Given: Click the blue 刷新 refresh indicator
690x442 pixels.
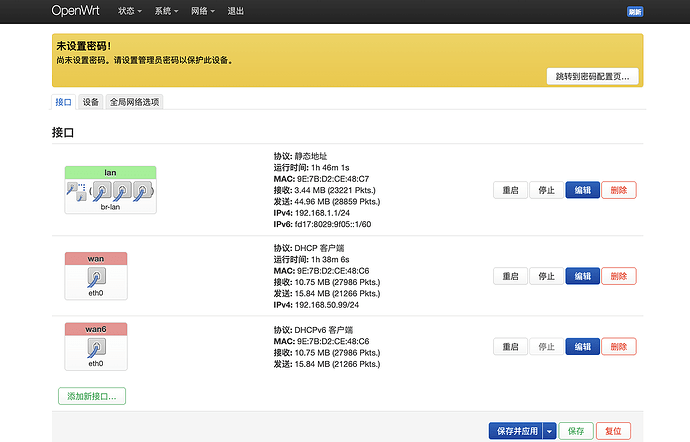Looking at the screenshot, I should pos(634,12).
